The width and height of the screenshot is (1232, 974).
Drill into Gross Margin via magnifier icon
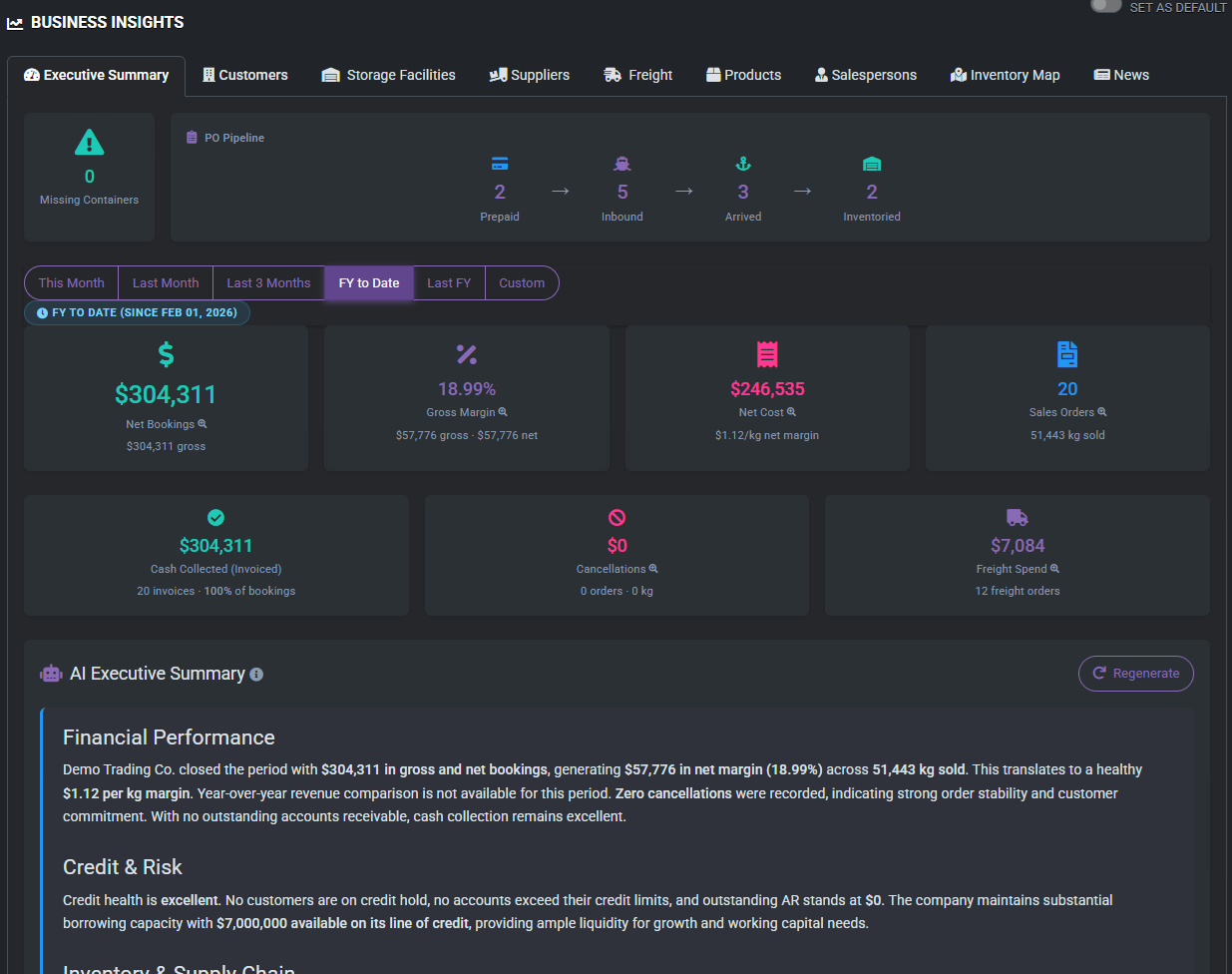pyautogui.click(x=503, y=412)
